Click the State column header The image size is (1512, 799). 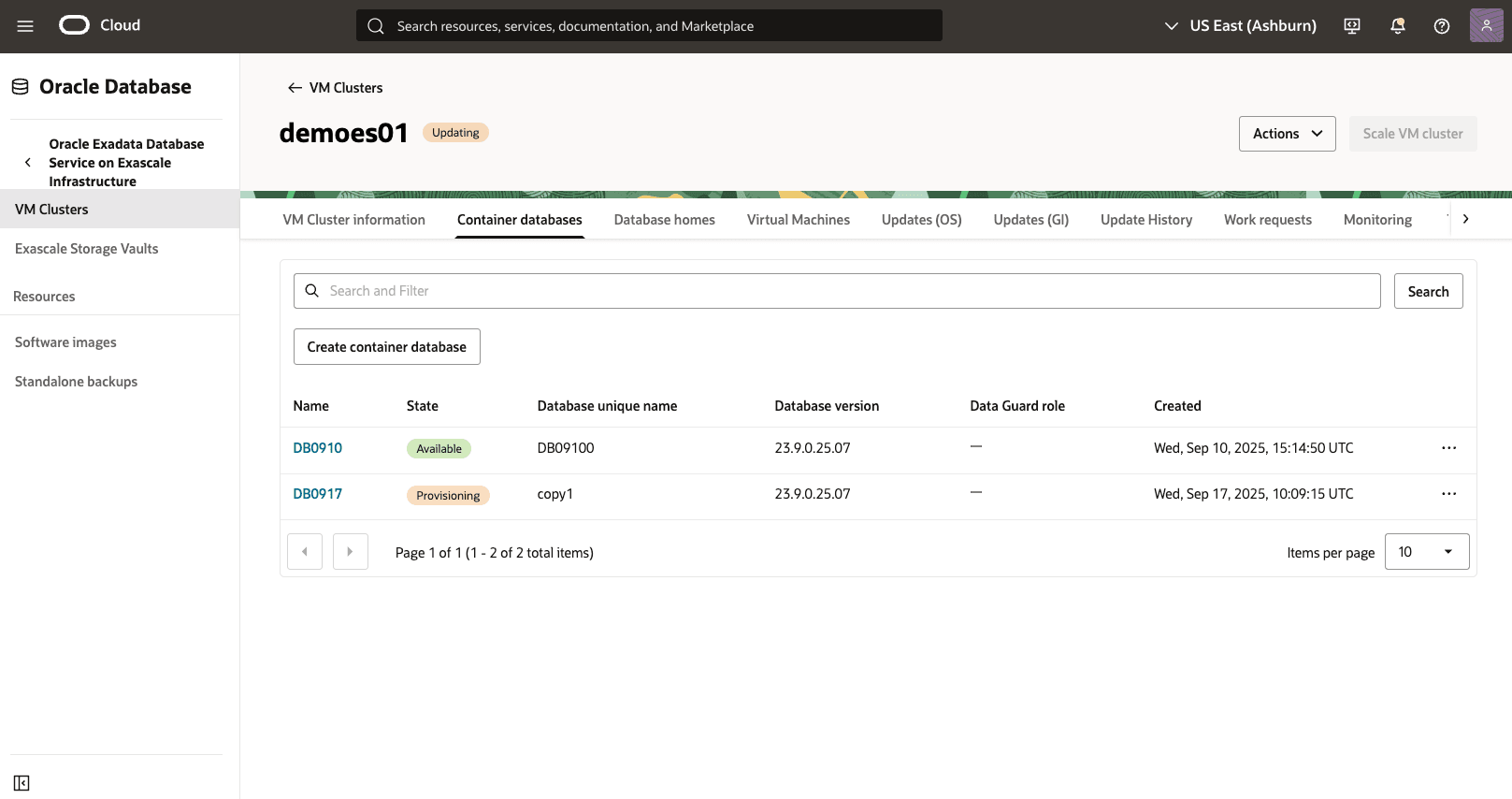click(x=423, y=406)
